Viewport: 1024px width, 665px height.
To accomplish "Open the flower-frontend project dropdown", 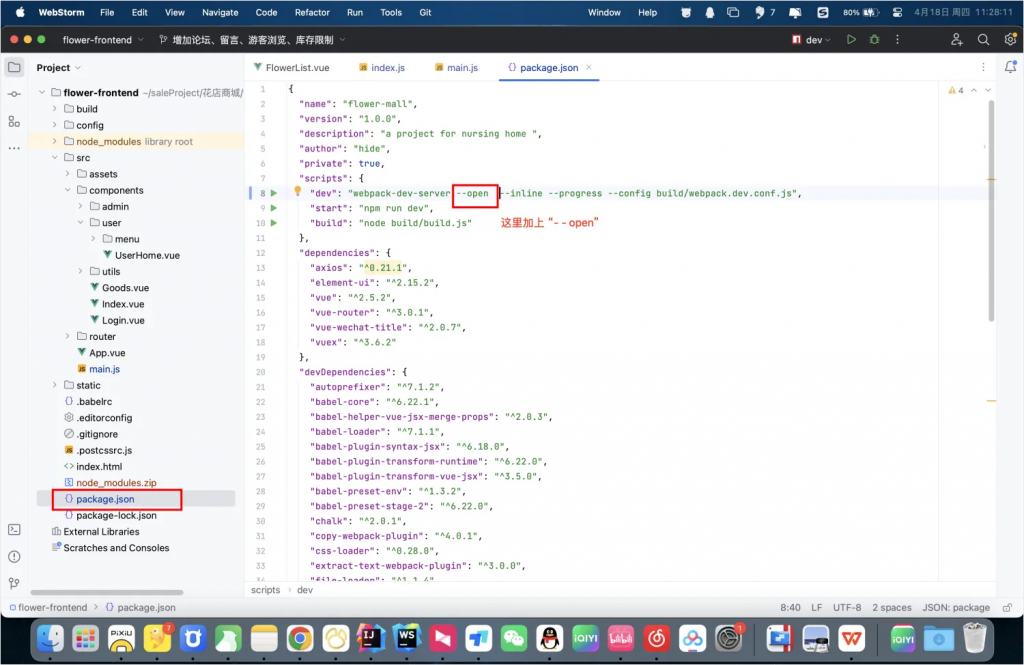I will click(x=104, y=39).
